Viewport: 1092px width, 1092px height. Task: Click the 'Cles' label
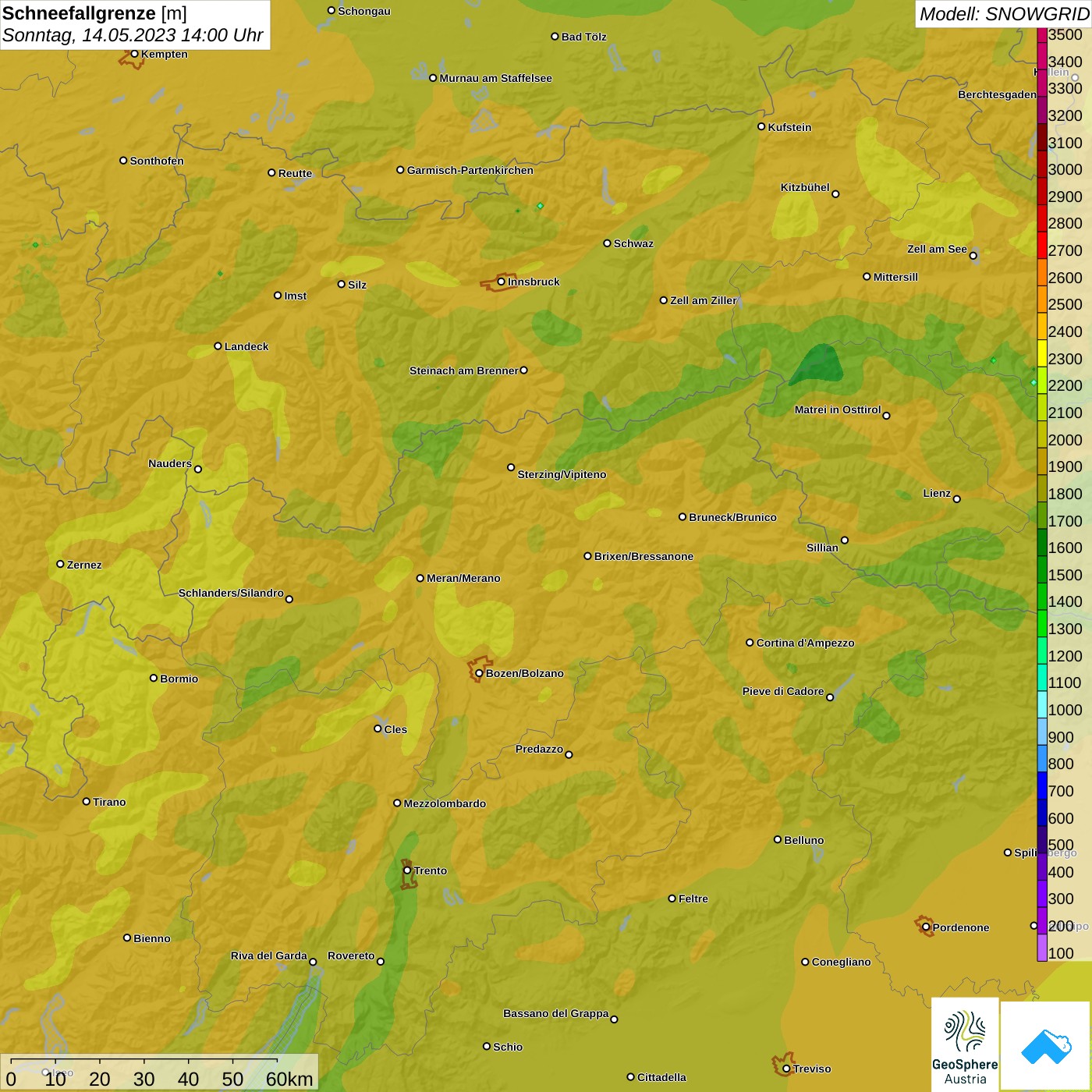tap(395, 729)
